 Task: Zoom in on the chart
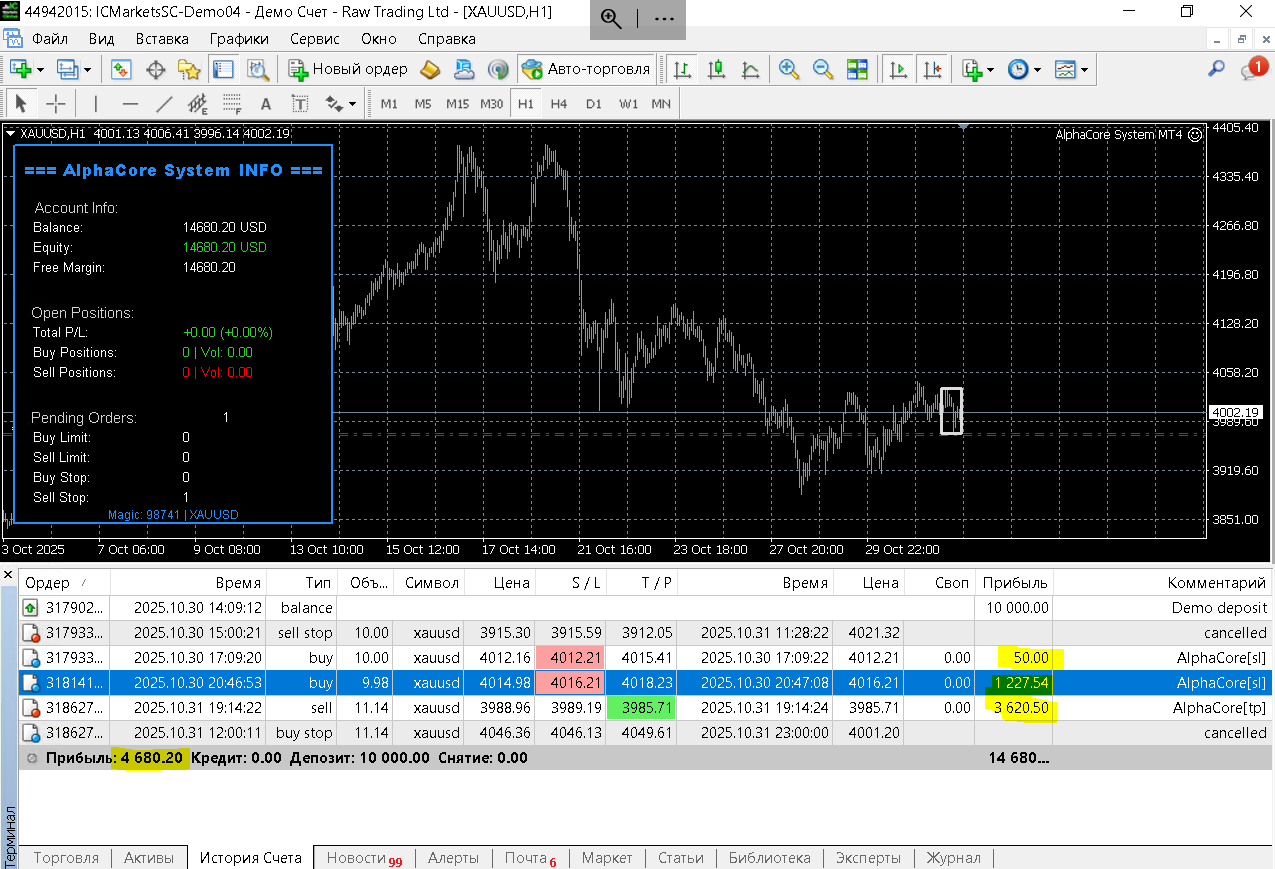coord(789,70)
